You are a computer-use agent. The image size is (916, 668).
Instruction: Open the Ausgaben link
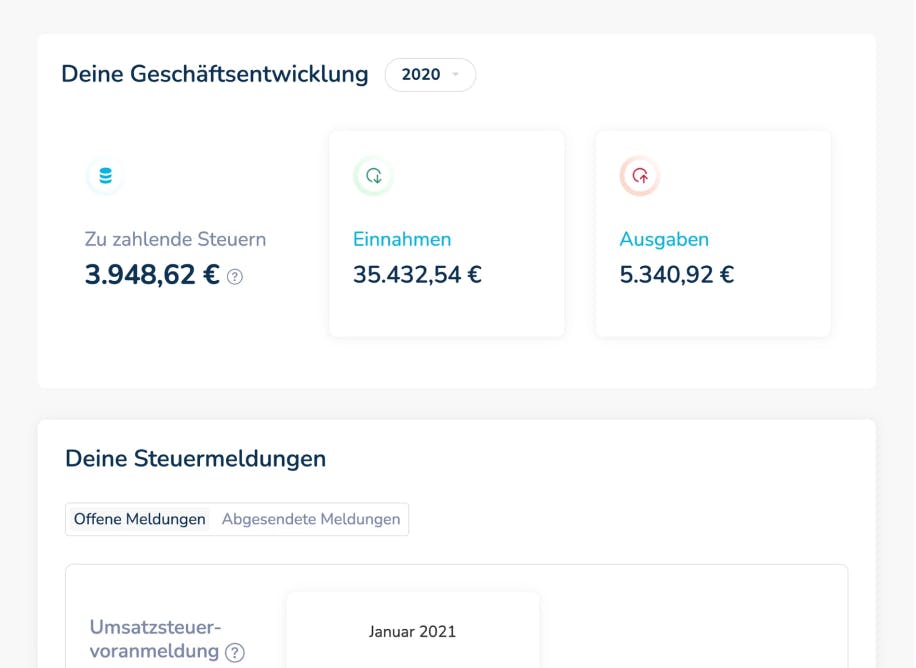coord(664,239)
